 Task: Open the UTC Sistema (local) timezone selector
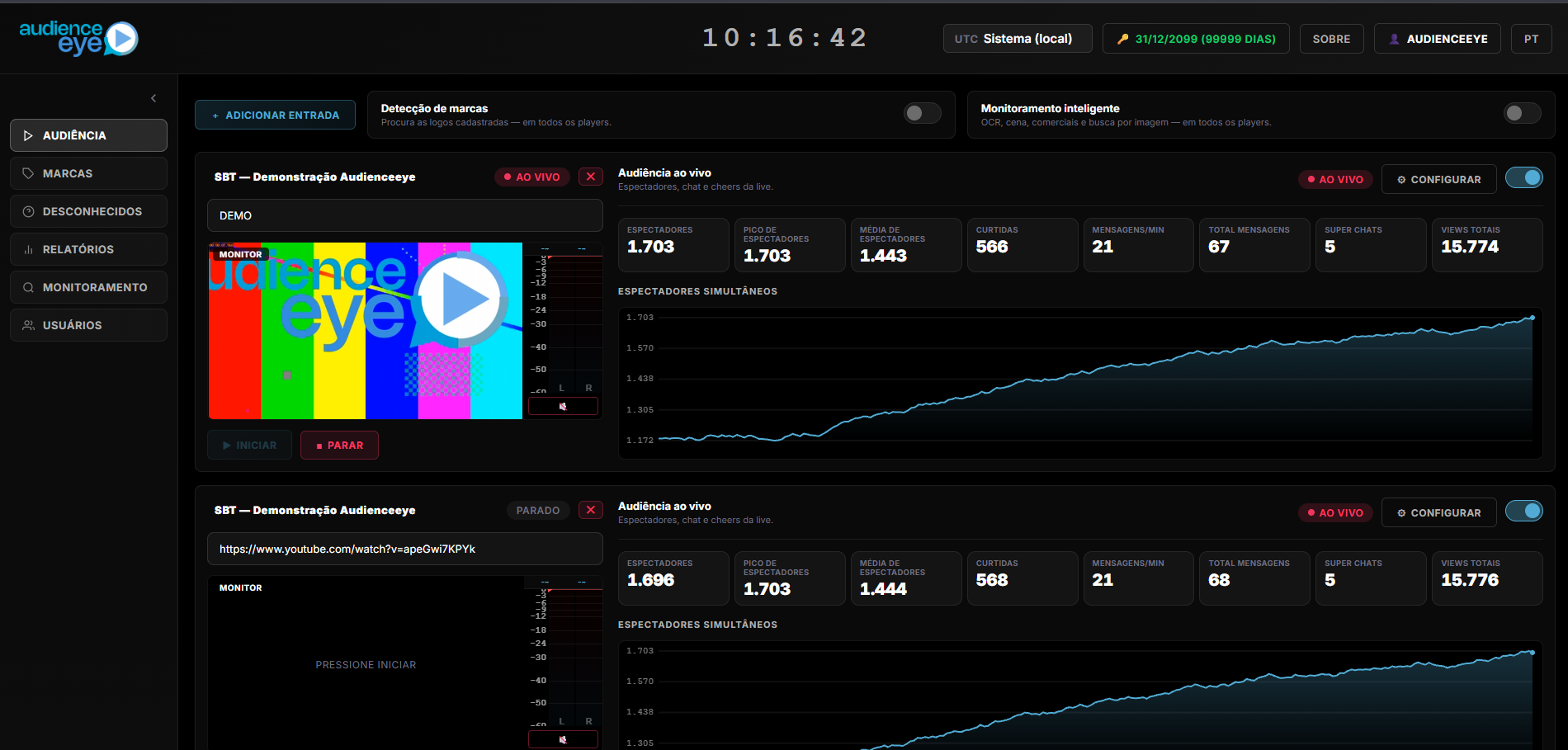pyautogui.click(x=1018, y=39)
